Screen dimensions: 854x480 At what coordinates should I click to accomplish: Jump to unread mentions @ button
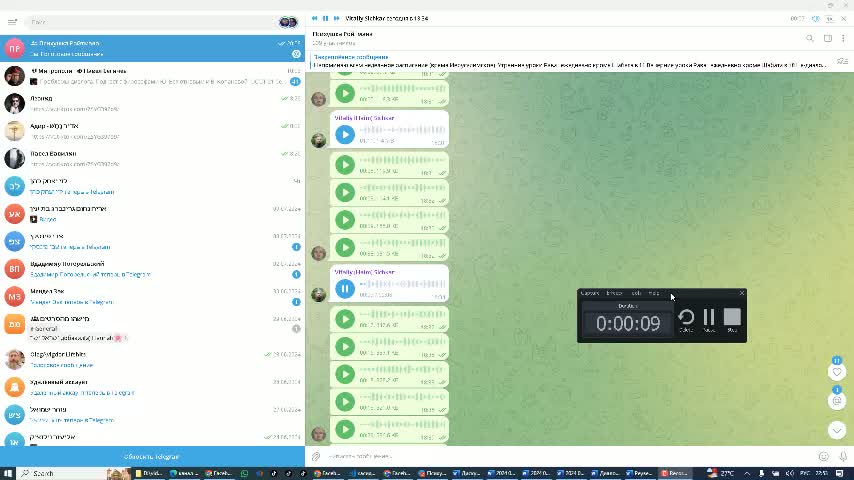(x=838, y=400)
